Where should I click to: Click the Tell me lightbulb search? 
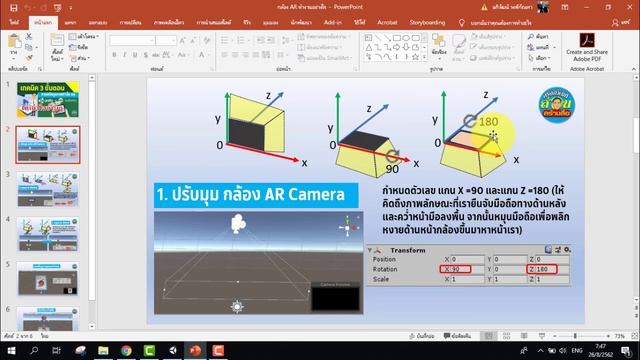(462, 23)
